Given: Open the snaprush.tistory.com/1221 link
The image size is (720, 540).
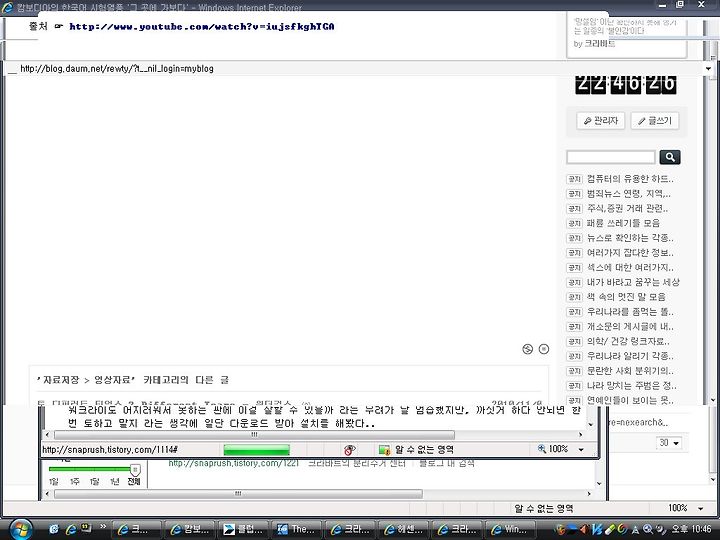Looking at the screenshot, I should point(233,463).
